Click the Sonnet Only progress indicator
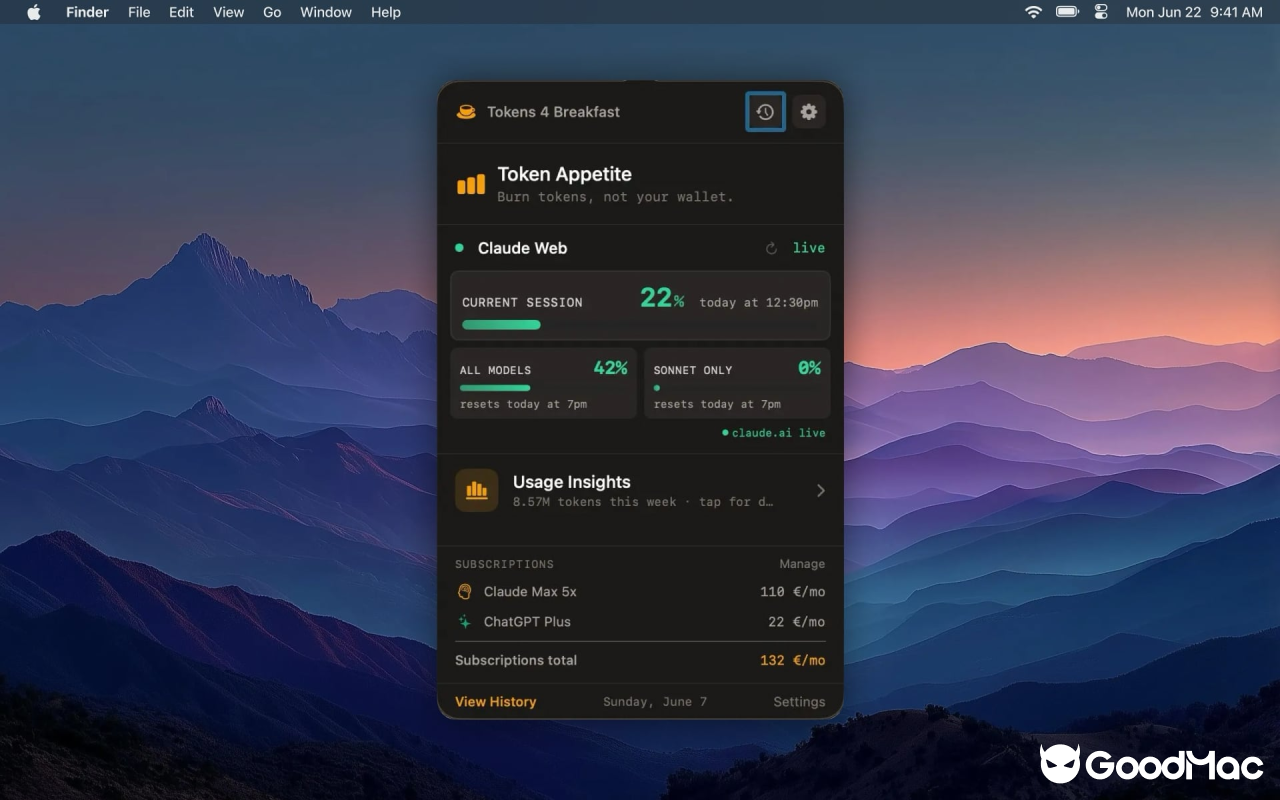Image resolution: width=1280 pixels, height=800 pixels. click(657, 388)
